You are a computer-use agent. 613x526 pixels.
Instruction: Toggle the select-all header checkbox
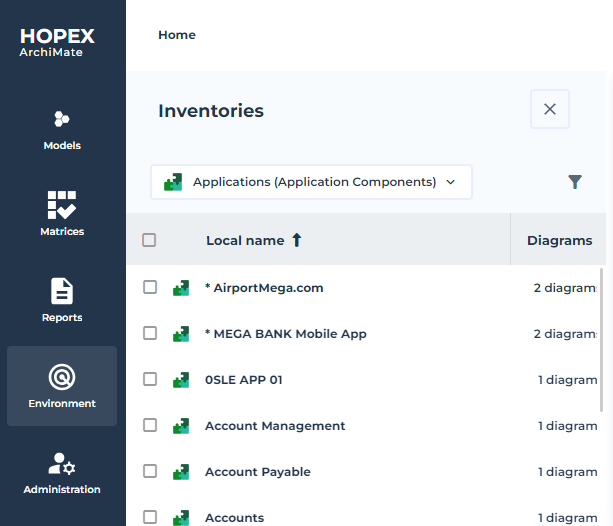[x=149, y=240]
